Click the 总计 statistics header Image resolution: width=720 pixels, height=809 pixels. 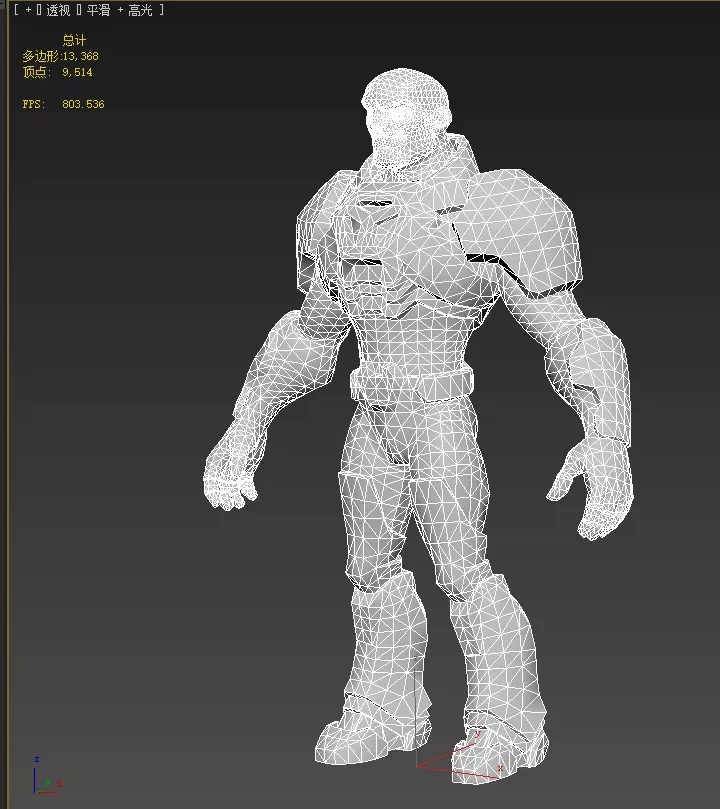pyautogui.click(x=74, y=40)
